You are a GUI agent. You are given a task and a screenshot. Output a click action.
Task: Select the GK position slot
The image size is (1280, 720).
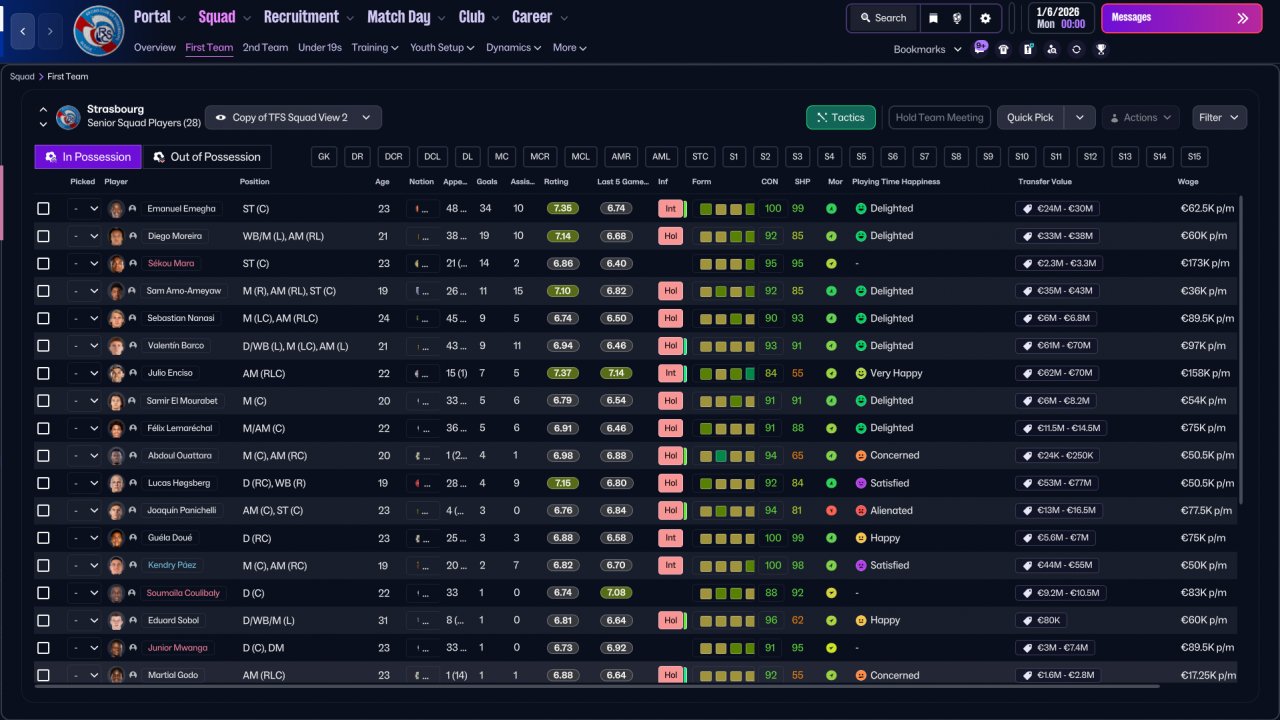pyautogui.click(x=324, y=157)
